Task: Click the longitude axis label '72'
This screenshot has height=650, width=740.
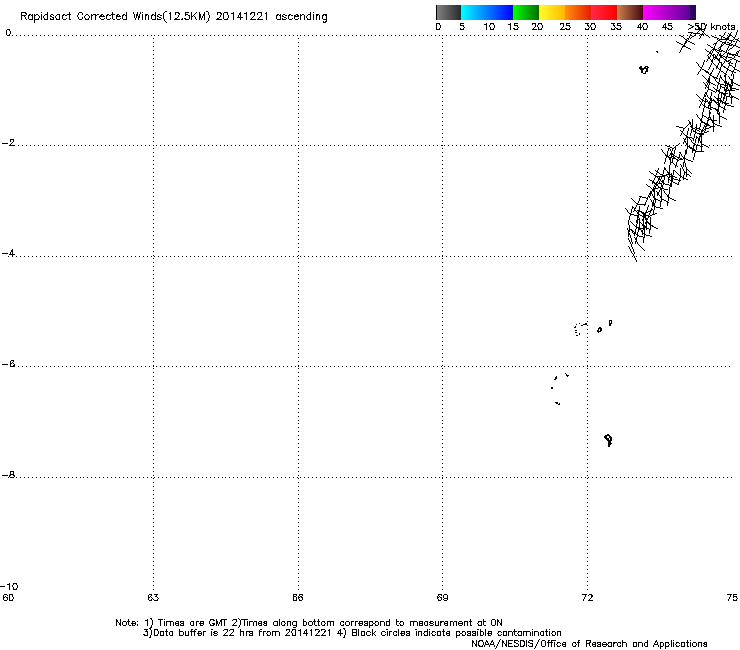Action: 587,598
